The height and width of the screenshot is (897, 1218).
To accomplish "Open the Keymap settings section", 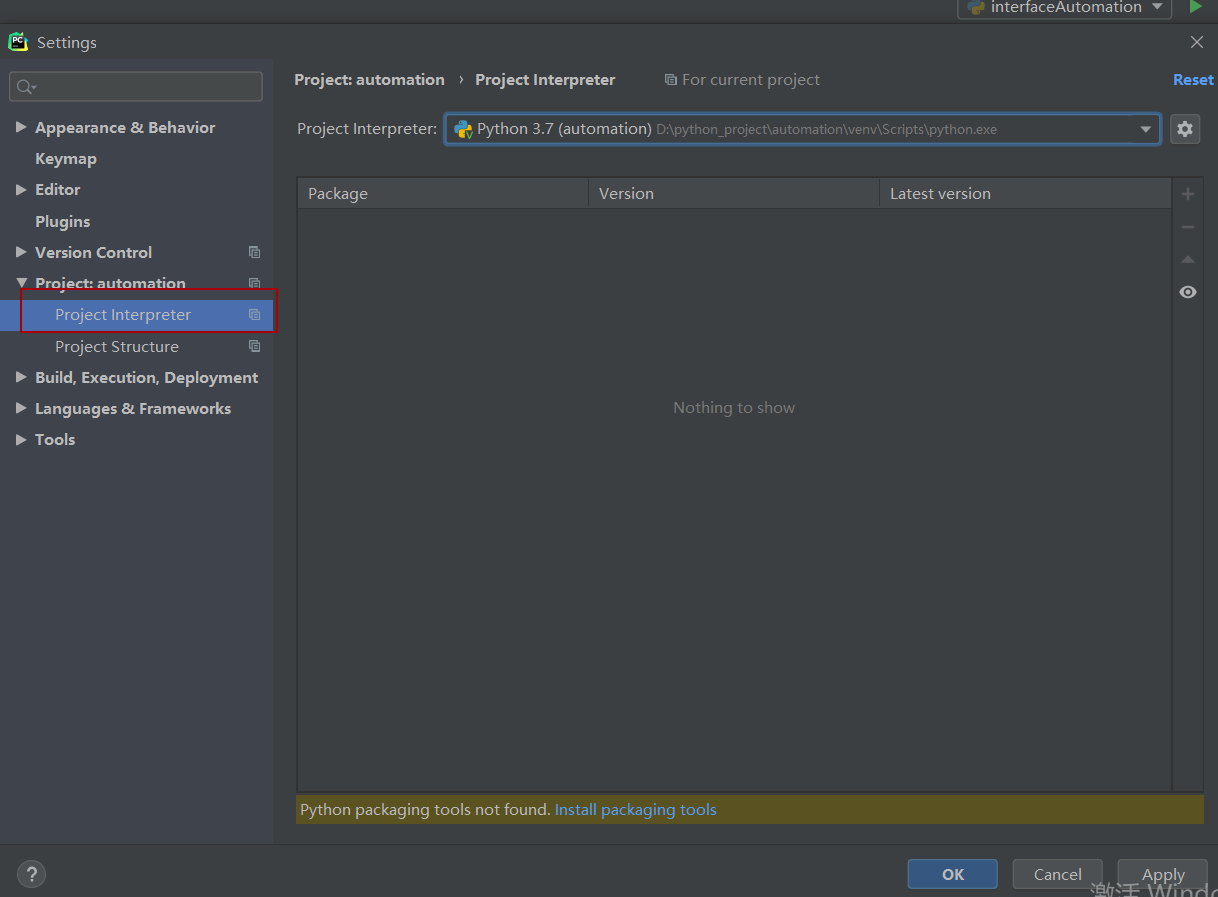I will coord(66,158).
